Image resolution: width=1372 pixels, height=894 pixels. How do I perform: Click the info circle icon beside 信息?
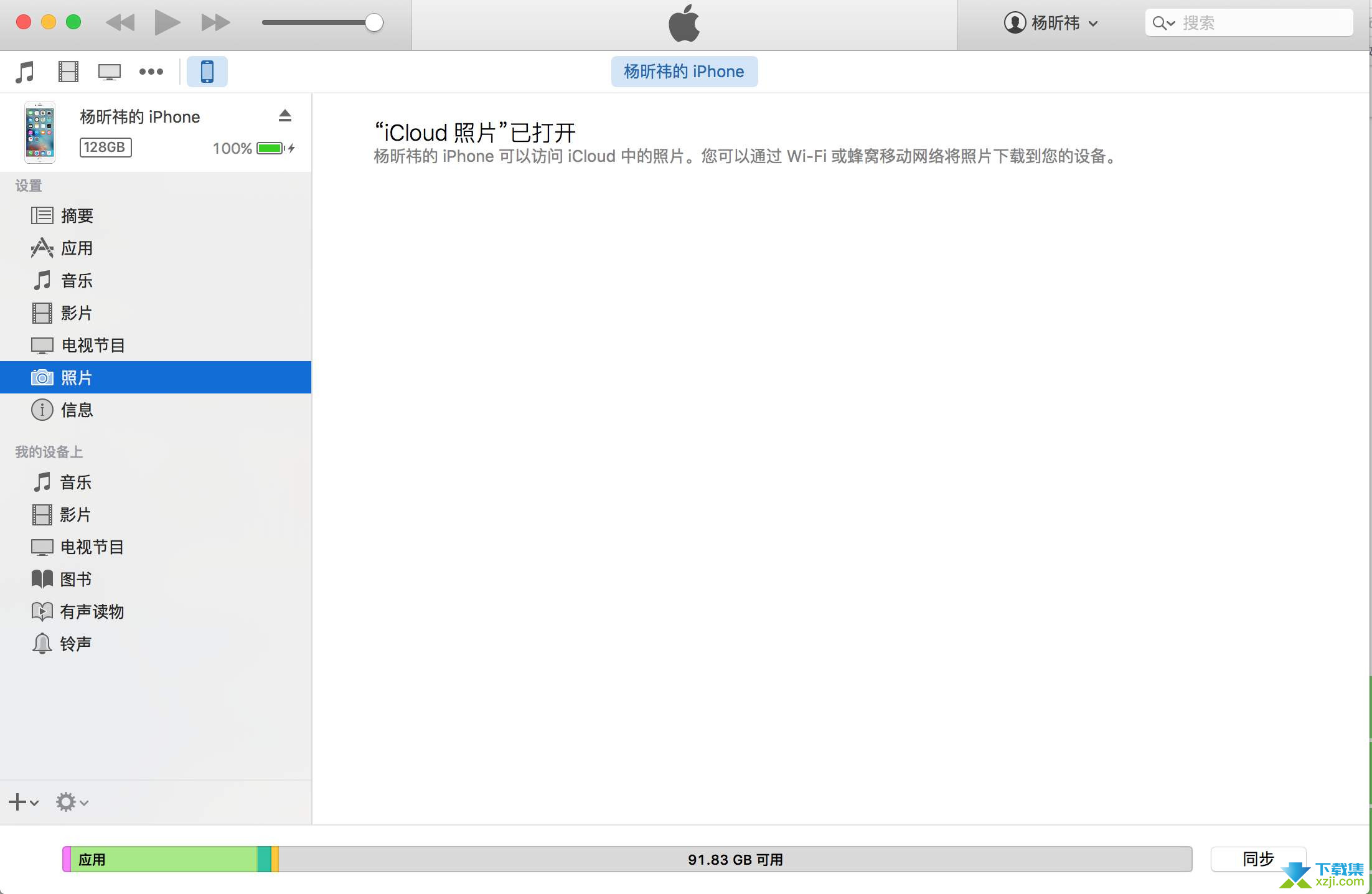42,410
